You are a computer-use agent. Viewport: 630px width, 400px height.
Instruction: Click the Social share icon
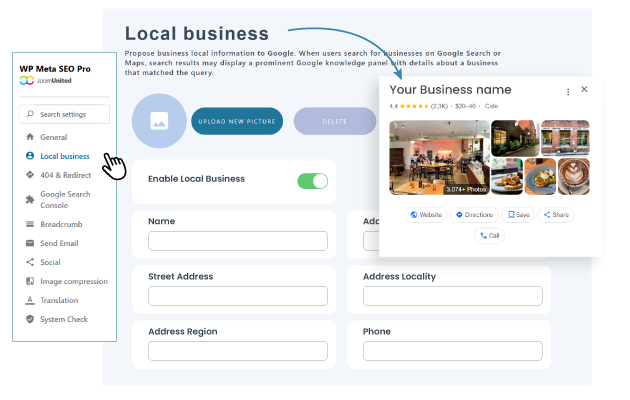pos(30,262)
